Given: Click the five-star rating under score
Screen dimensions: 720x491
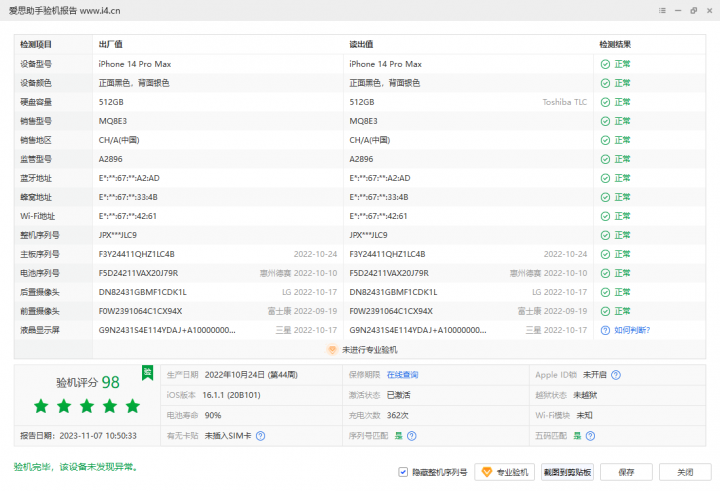Looking at the screenshot, I should point(87,406).
